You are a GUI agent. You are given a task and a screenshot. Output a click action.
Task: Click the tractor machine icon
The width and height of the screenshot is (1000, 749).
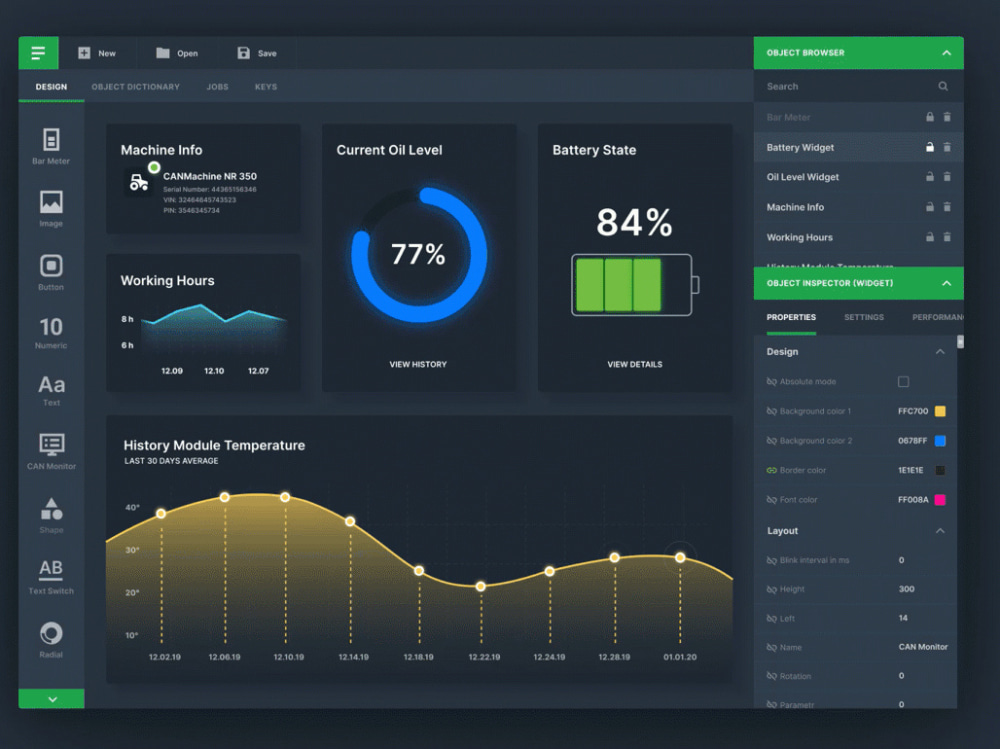(x=138, y=182)
